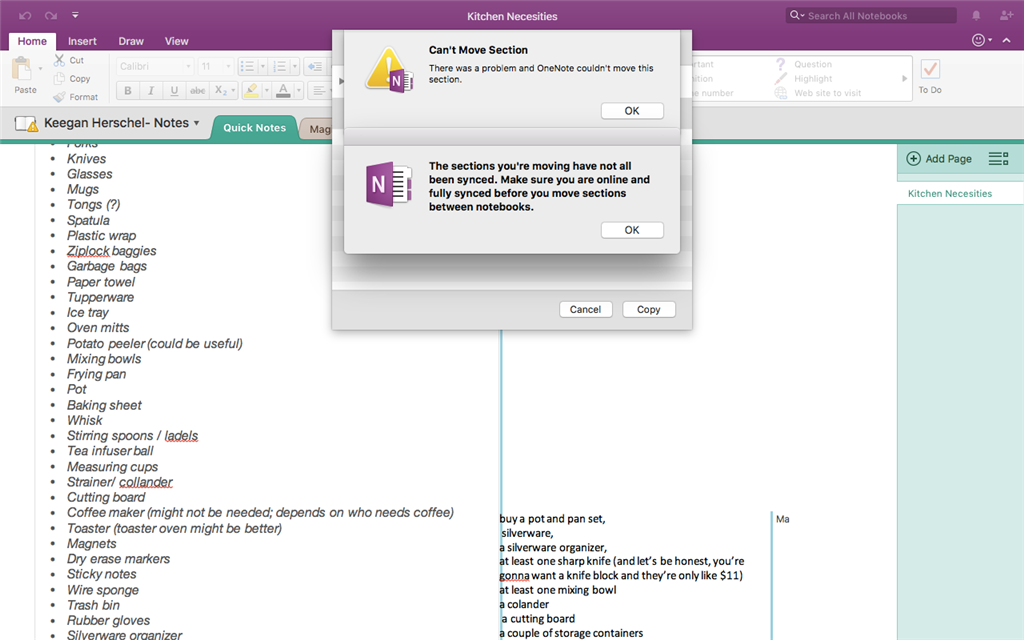
Task: Click the notifications bell icon
Action: tap(976, 15)
